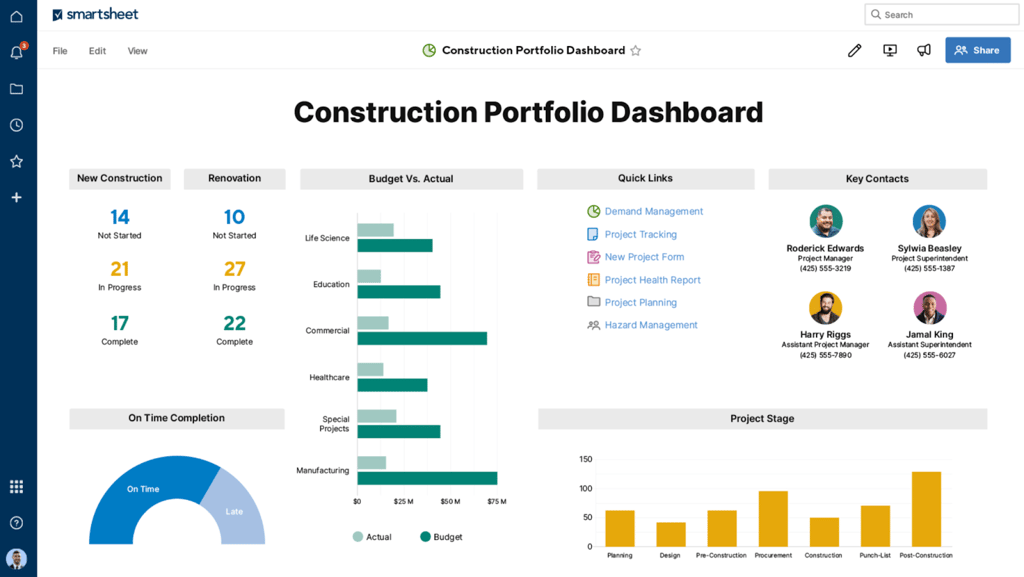Open the File menu
Viewport: 1024px width, 577px height.
pos(59,50)
